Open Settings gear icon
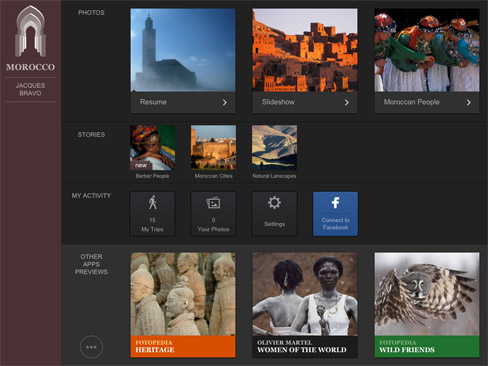This screenshot has width=488, height=366. click(274, 203)
